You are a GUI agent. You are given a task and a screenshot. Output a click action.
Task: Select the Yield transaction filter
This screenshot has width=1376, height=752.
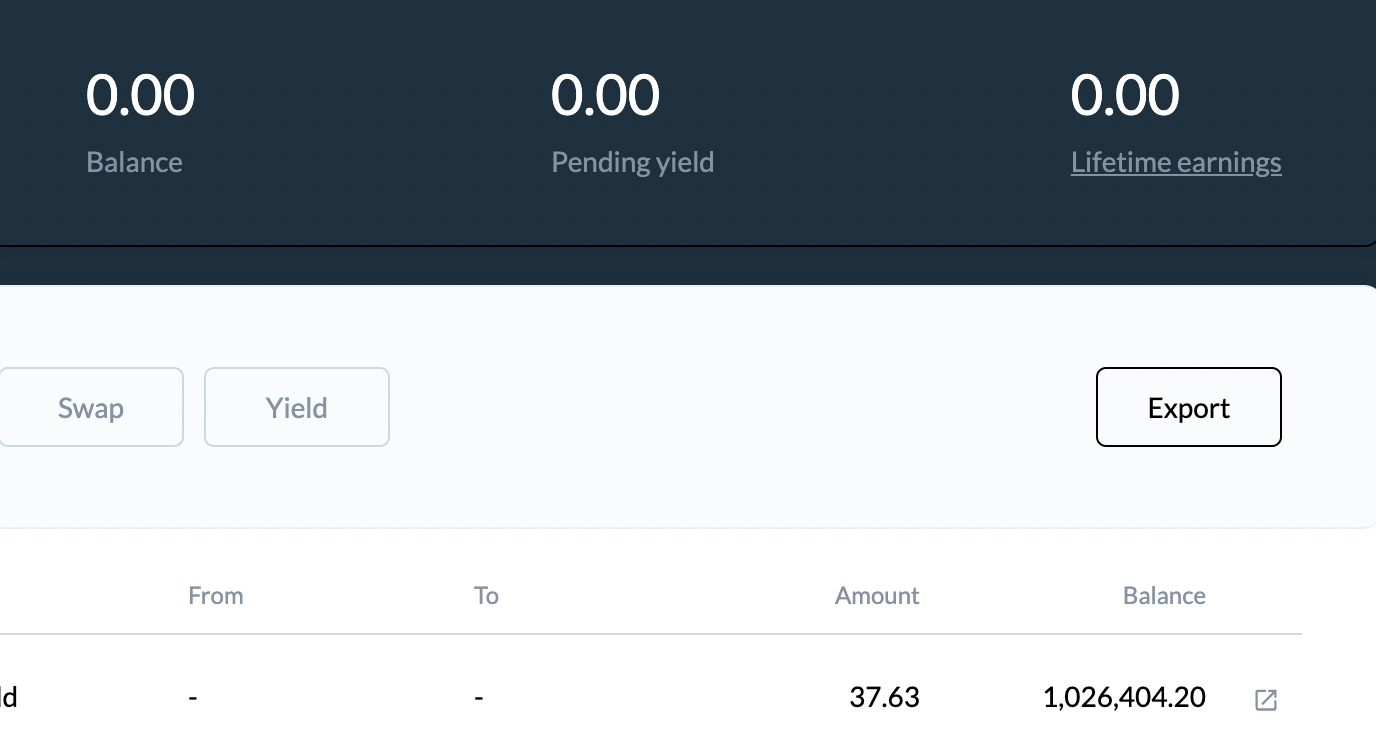(x=296, y=407)
